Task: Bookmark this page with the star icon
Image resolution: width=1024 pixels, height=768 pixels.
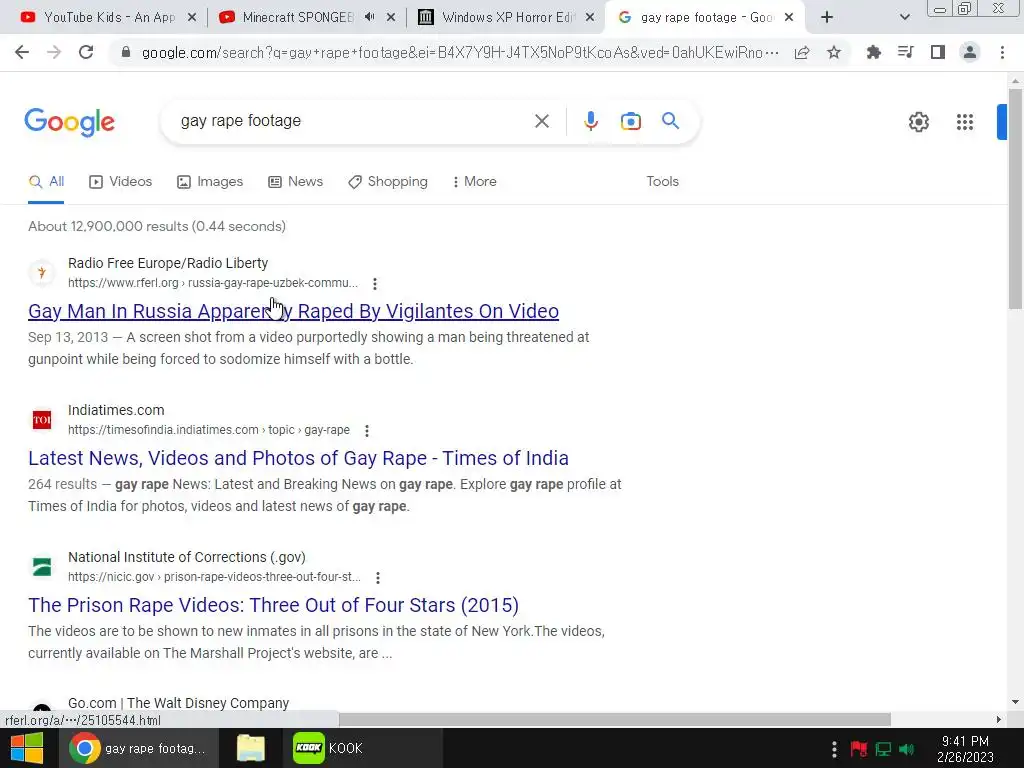Action: pos(834,52)
